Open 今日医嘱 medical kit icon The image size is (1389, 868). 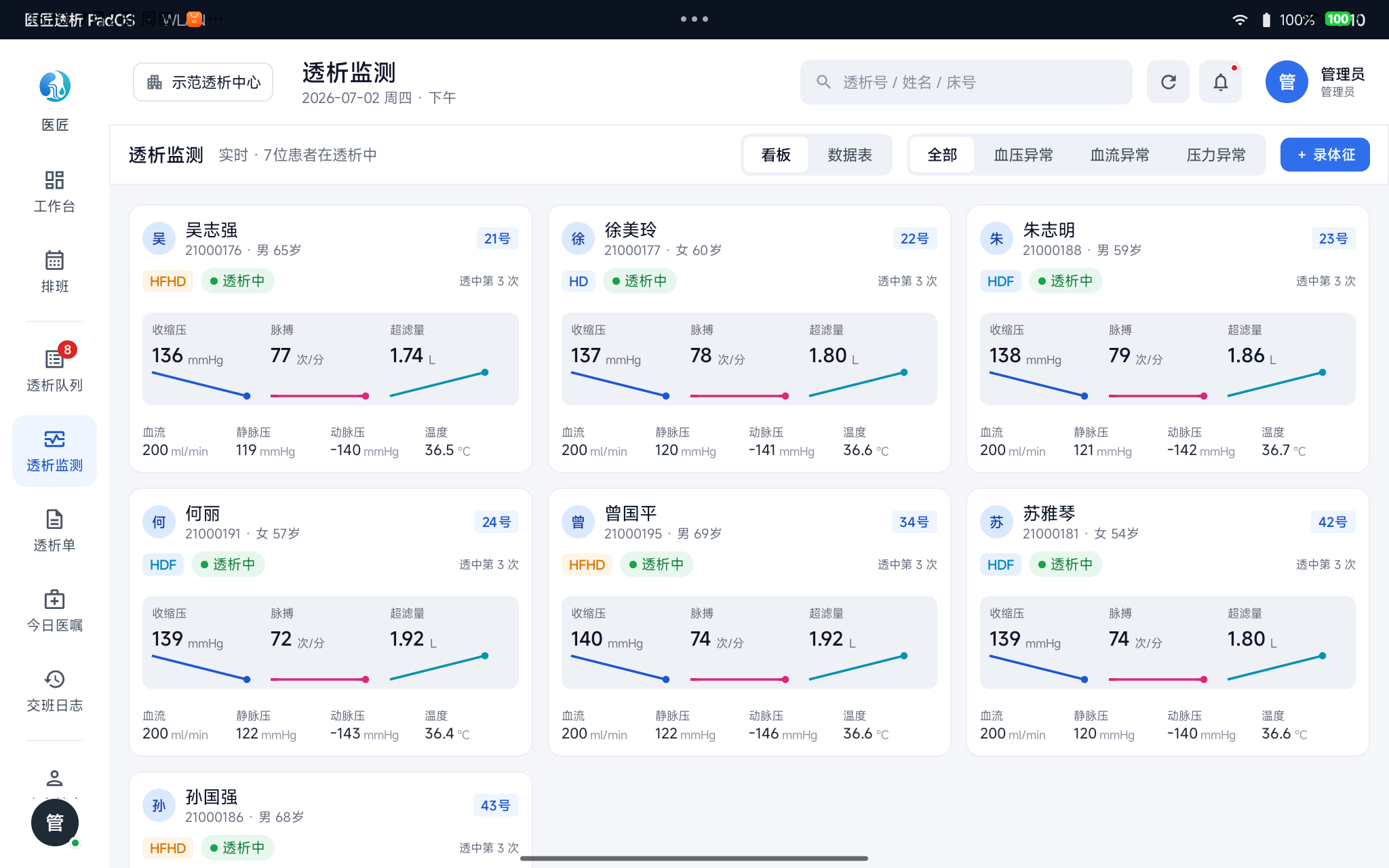coord(54,599)
